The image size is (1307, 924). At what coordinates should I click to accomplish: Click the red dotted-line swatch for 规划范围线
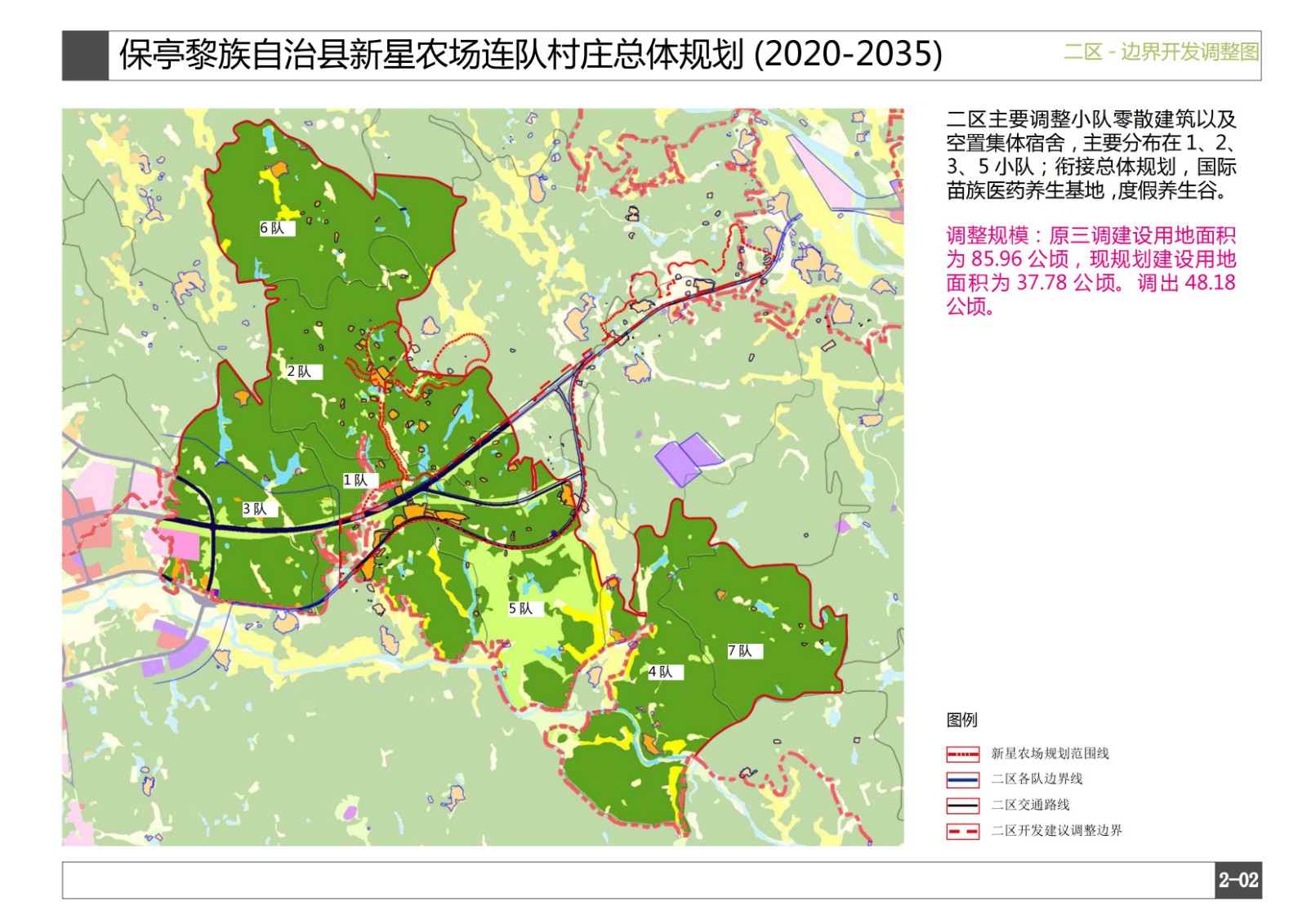[x=962, y=754]
